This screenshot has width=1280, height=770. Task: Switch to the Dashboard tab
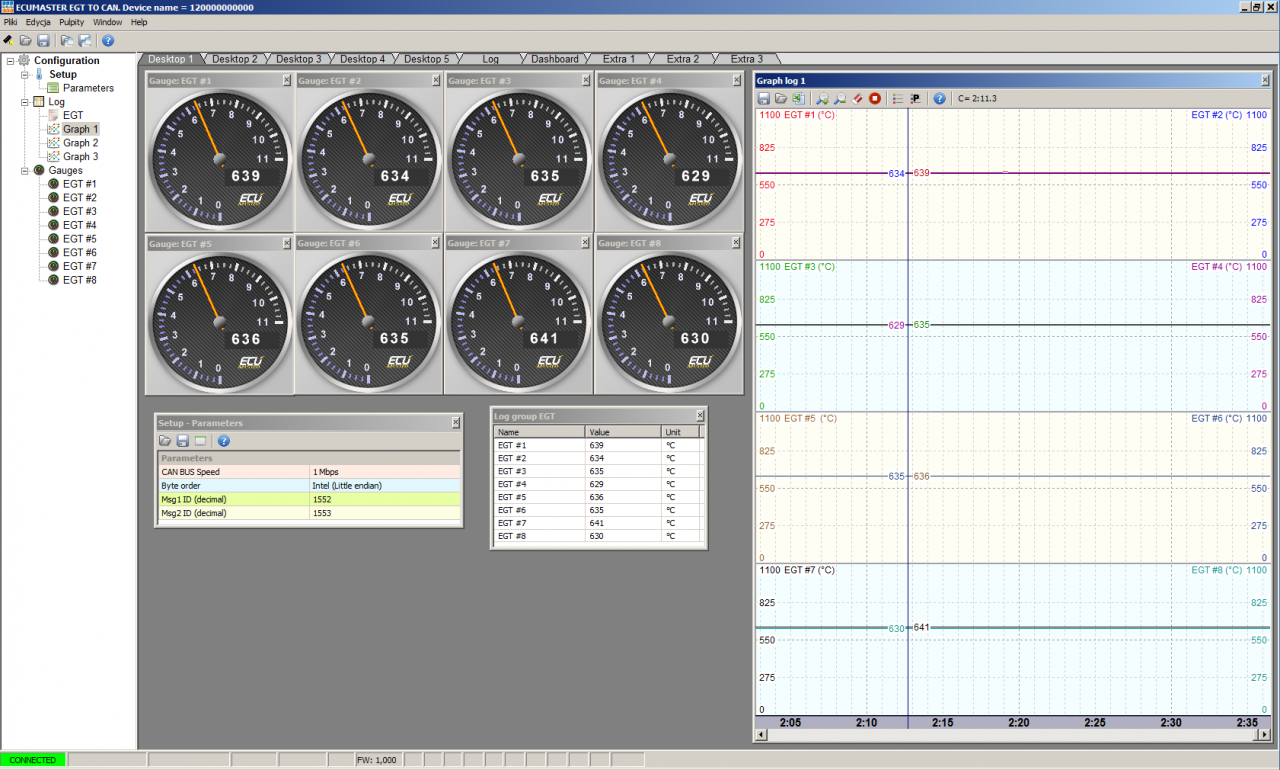pyautogui.click(x=554, y=59)
